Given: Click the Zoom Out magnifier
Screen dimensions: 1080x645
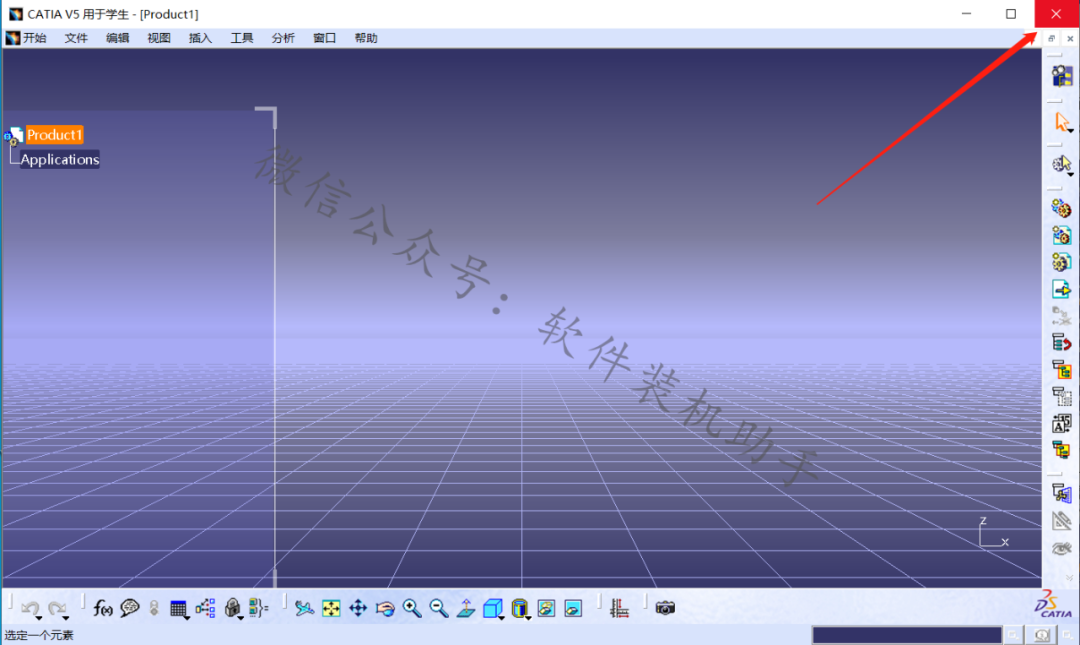Looking at the screenshot, I should pos(439,608).
